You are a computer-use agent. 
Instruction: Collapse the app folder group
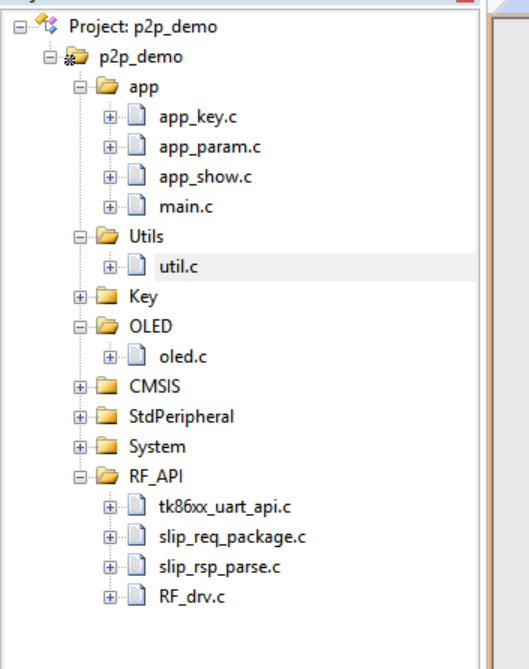pyautogui.click(x=80, y=87)
